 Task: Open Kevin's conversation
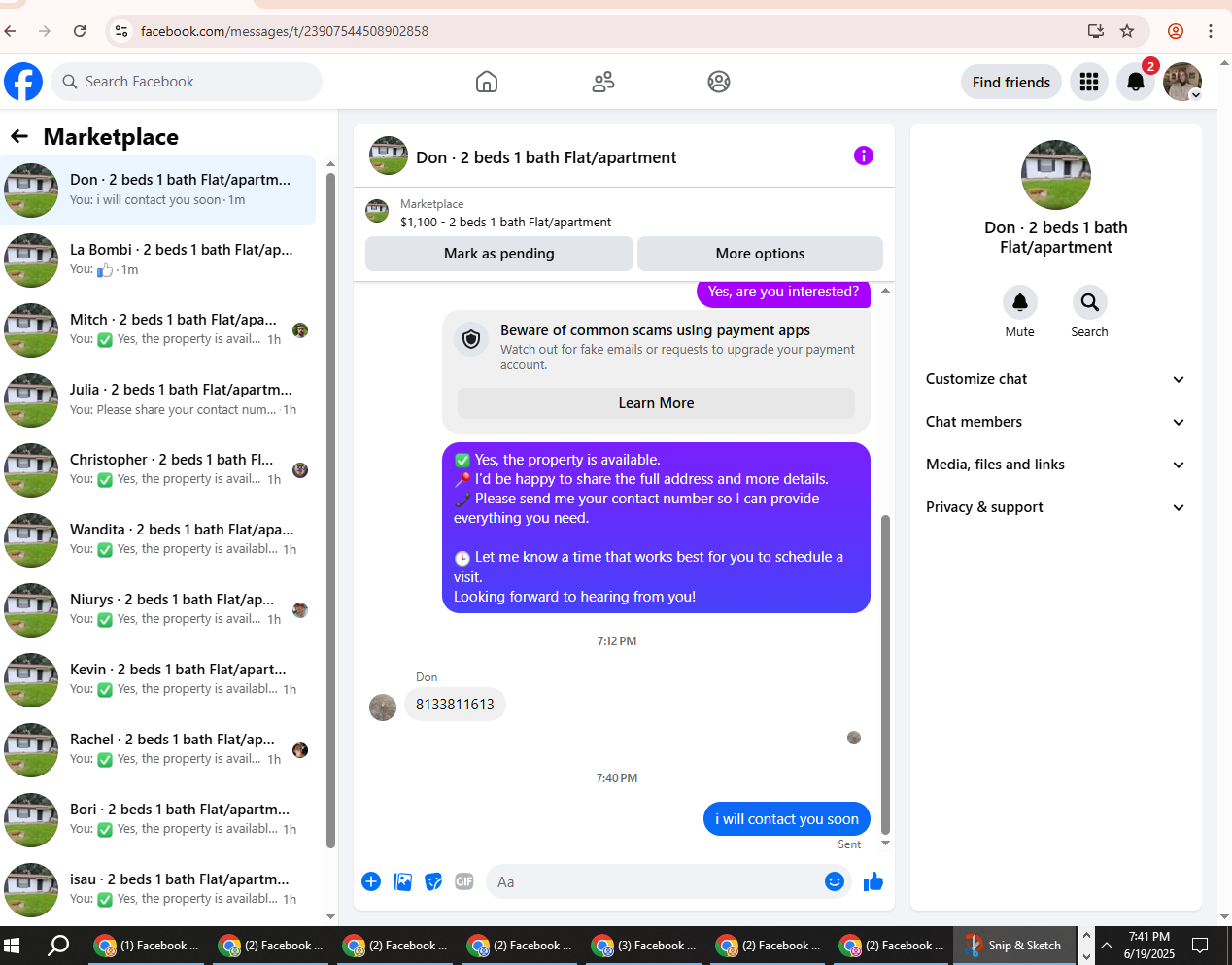[x=159, y=680]
